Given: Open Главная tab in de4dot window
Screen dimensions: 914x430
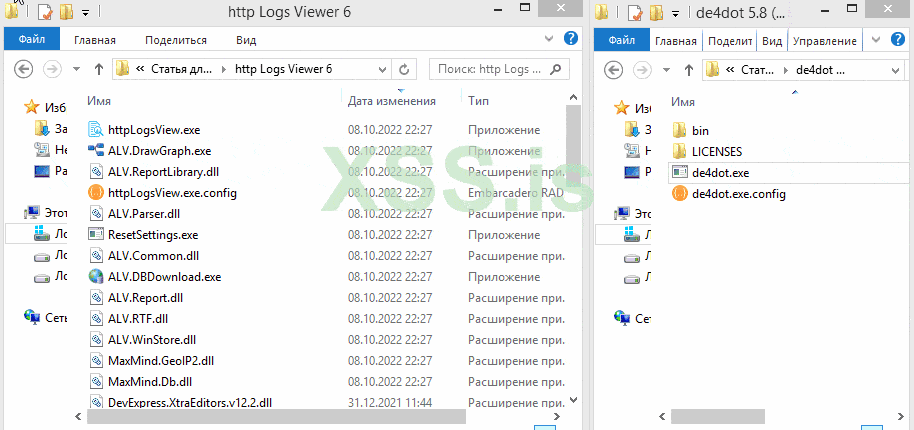Looking at the screenshot, I should (676, 41).
